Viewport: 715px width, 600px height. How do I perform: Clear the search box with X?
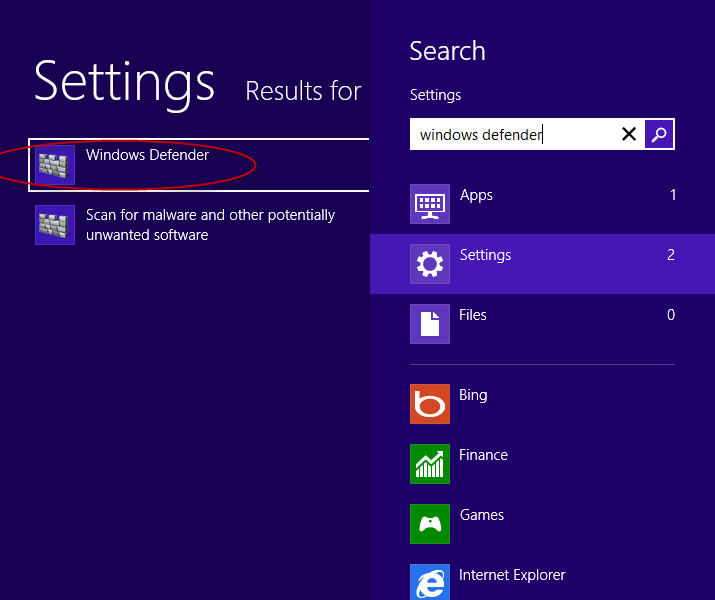(629, 134)
